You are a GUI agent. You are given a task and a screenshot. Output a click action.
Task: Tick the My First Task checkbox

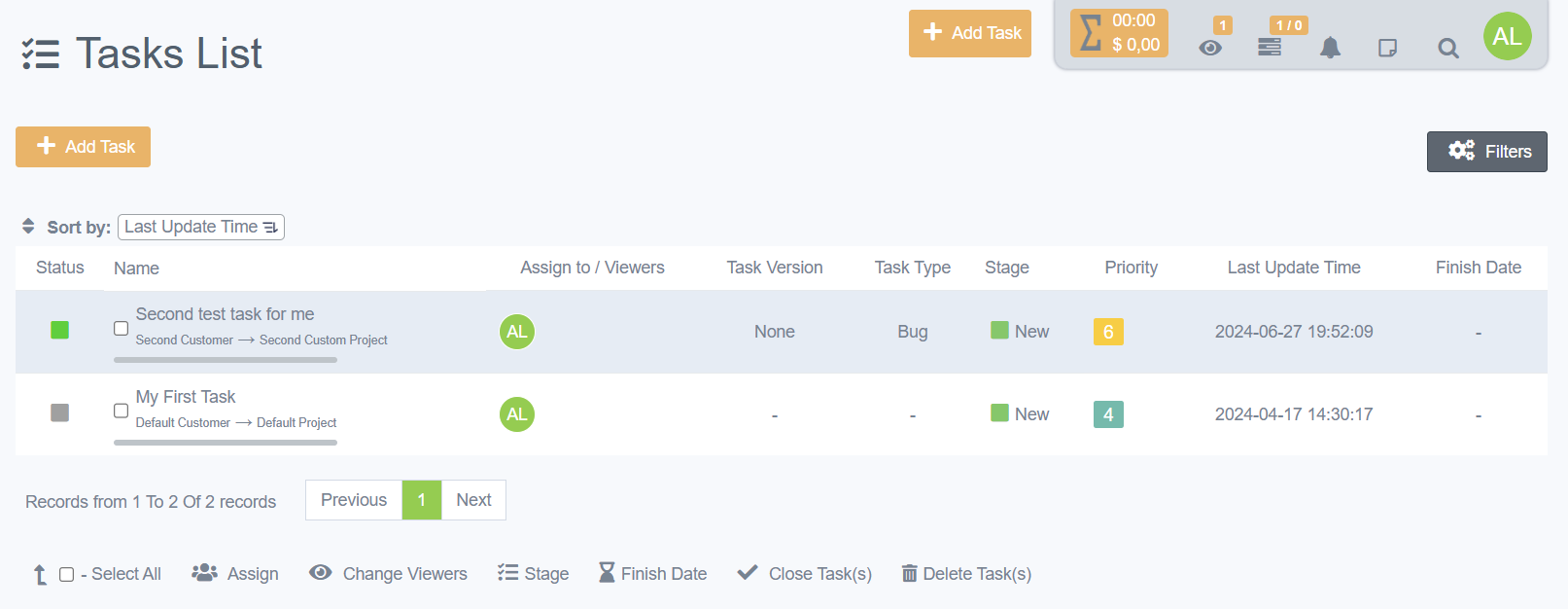click(122, 411)
